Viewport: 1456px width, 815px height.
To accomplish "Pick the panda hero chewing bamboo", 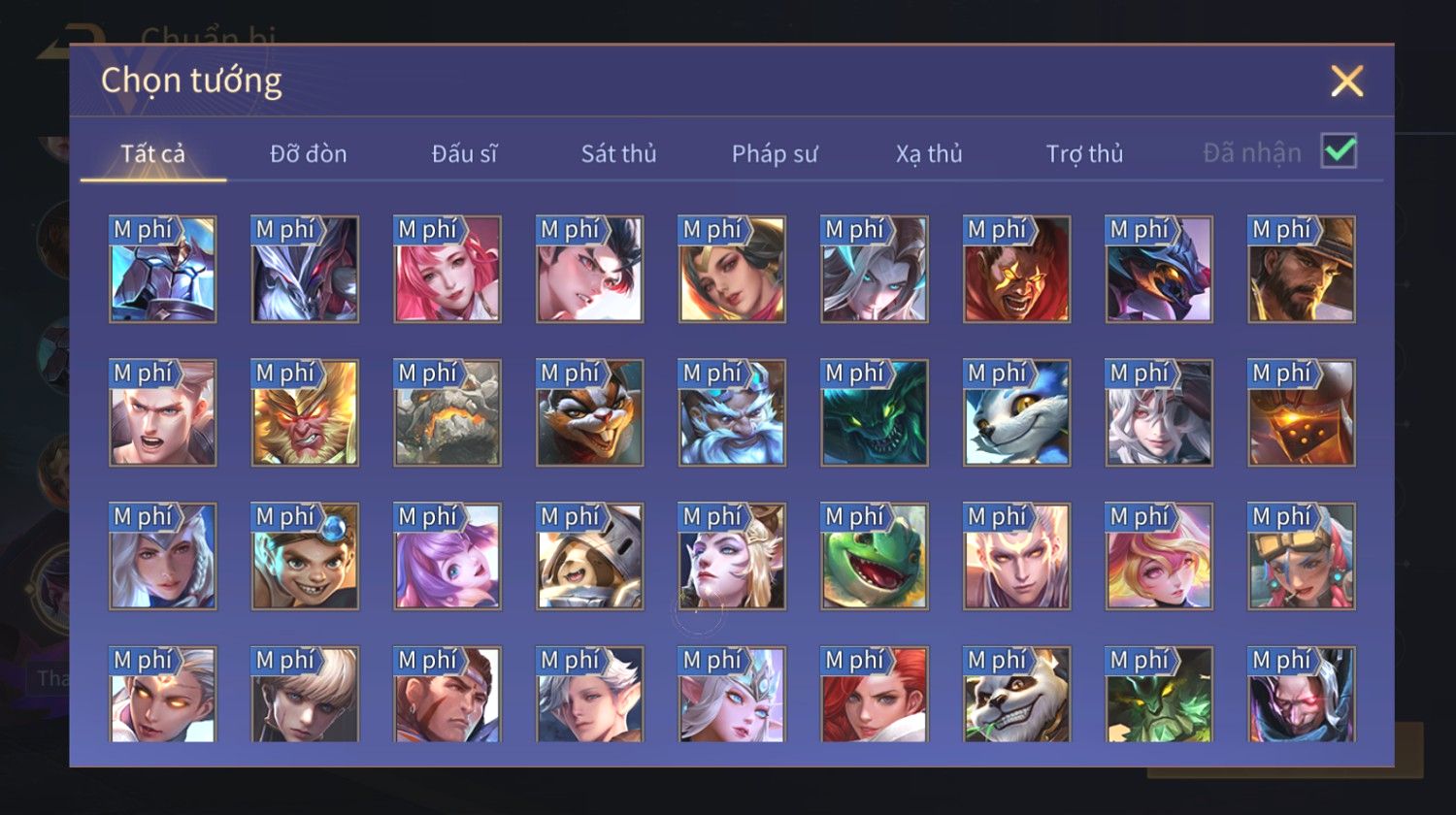I will (x=1016, y=695).
